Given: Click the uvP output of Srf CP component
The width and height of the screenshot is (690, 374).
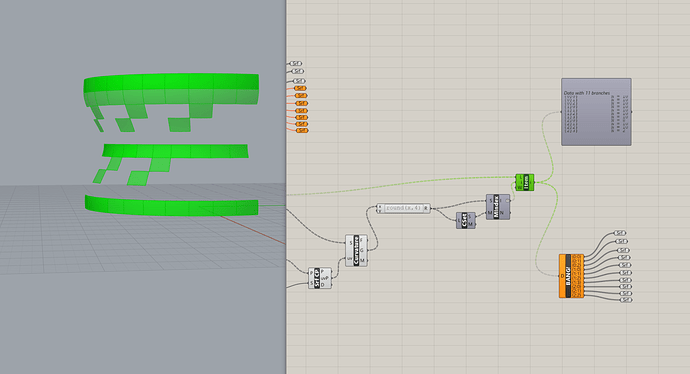Looking at the screenshot, I should [325, 278].
